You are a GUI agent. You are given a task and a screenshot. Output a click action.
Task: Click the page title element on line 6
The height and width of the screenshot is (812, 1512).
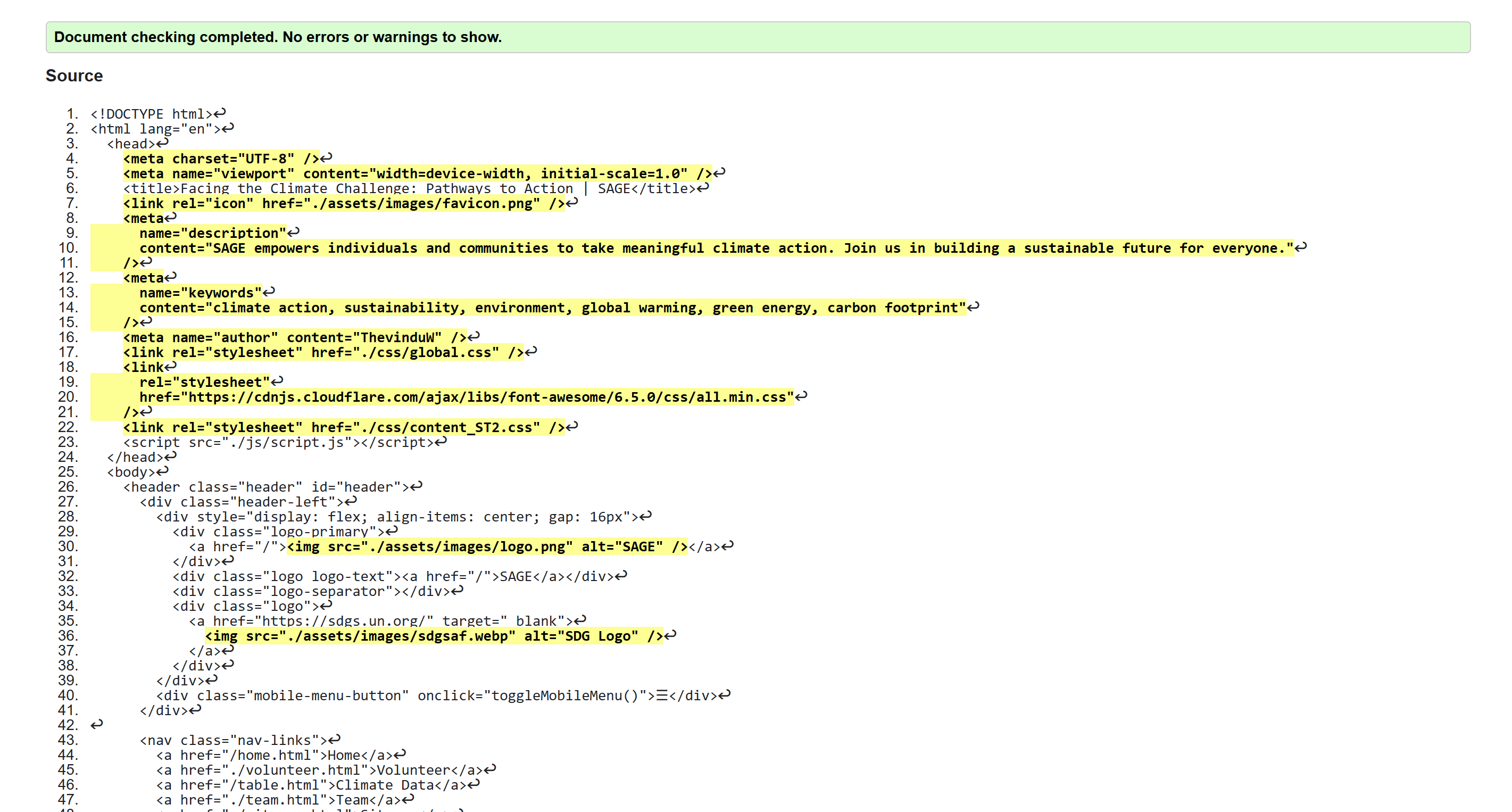pos(411,188)
